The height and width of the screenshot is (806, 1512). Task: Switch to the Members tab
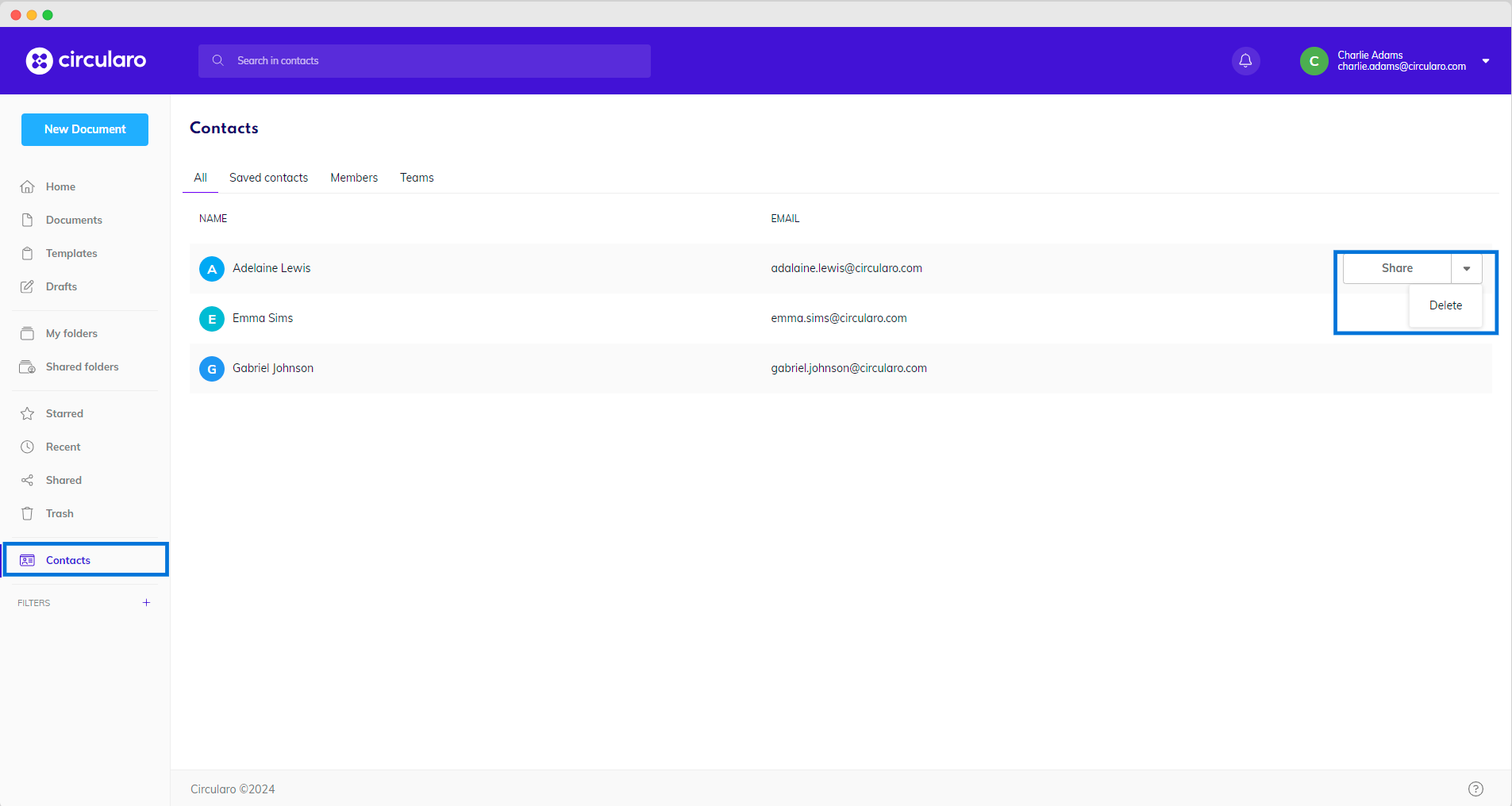click(354, 178)
